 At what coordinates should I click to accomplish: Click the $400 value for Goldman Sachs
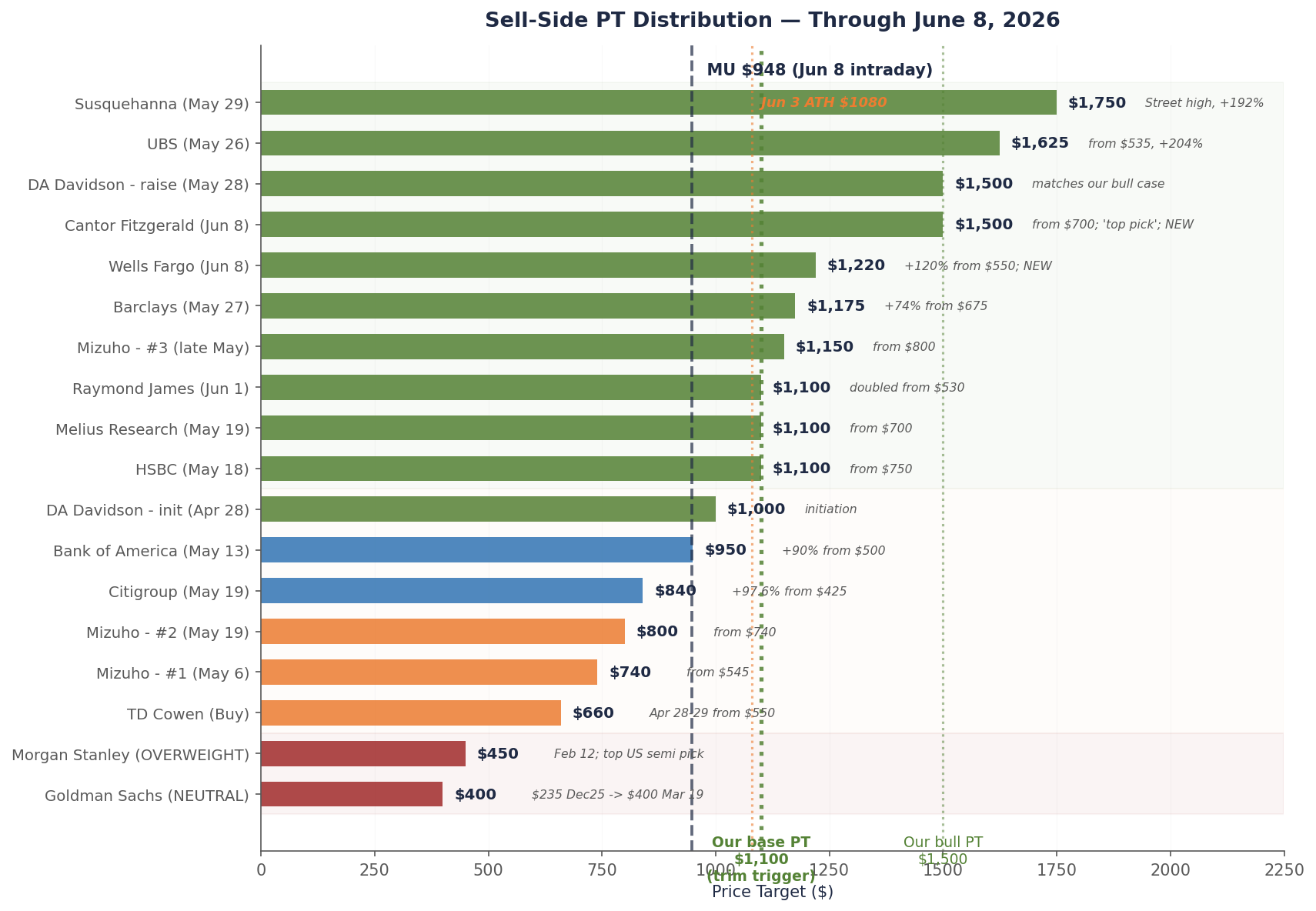[x=476, y=795]
